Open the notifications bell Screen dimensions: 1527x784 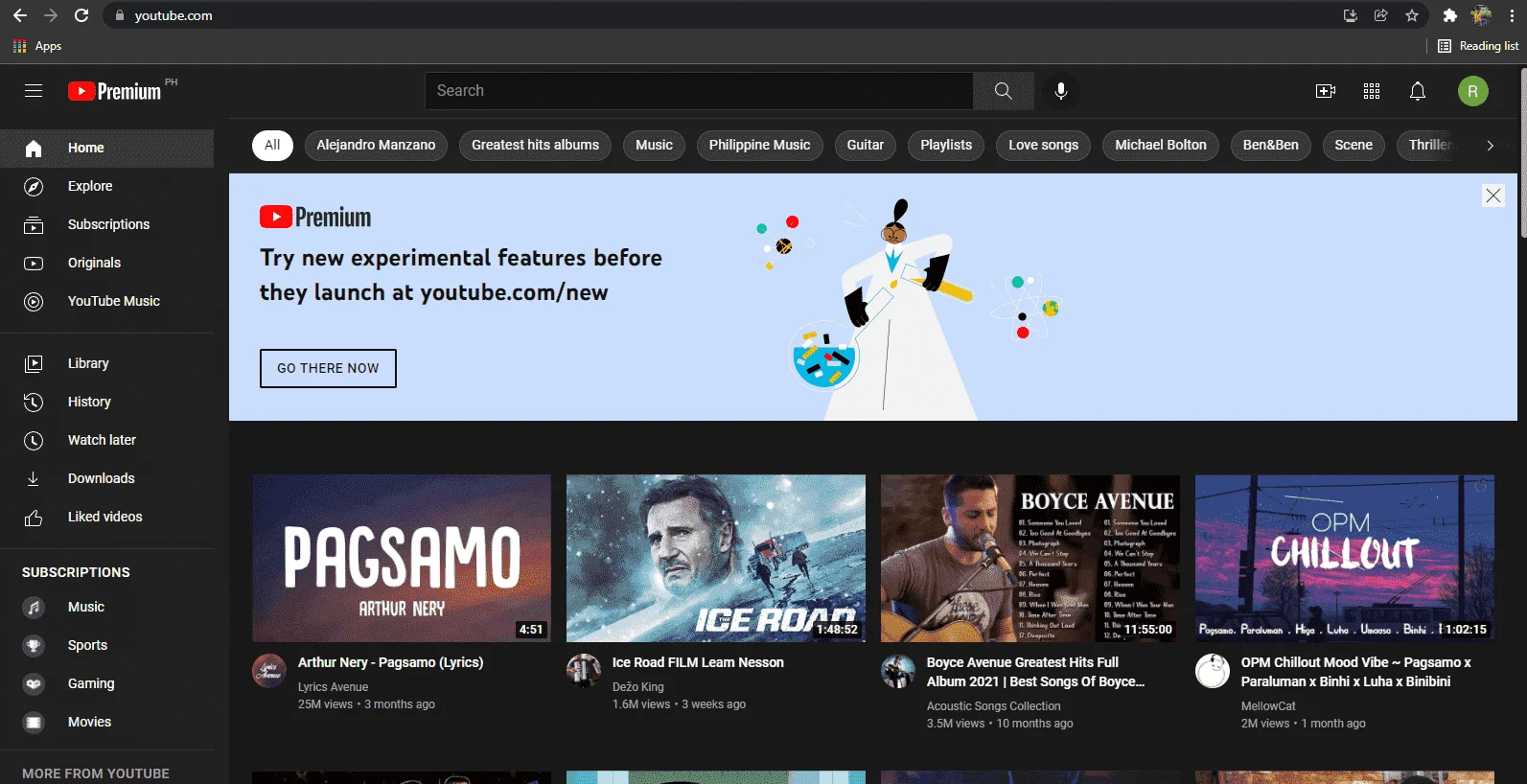point(1418,91)
